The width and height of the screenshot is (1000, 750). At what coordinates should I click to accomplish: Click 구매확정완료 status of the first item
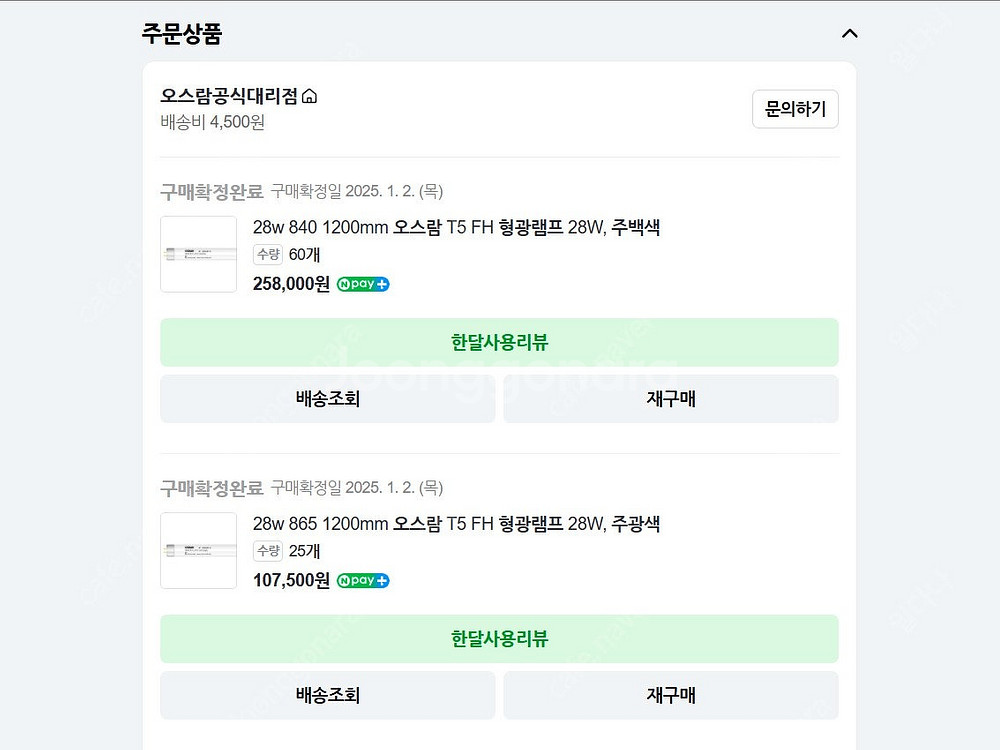pyautogui.click(x=211, y=191)
